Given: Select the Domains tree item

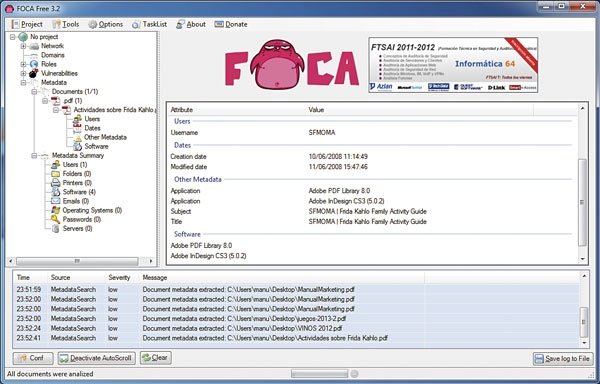Looking at the screenshot, I should tap(53, 55).
